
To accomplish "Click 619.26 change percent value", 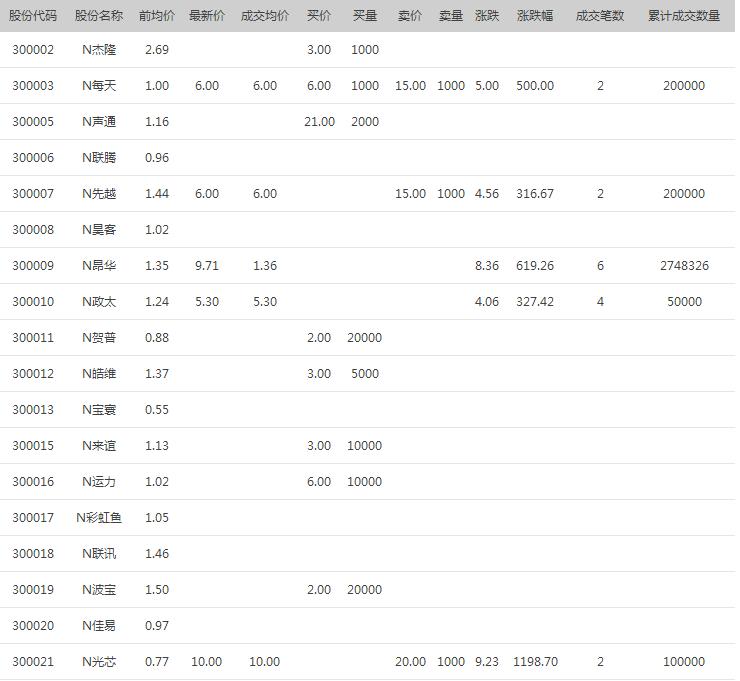I will (x=535, y=266).
